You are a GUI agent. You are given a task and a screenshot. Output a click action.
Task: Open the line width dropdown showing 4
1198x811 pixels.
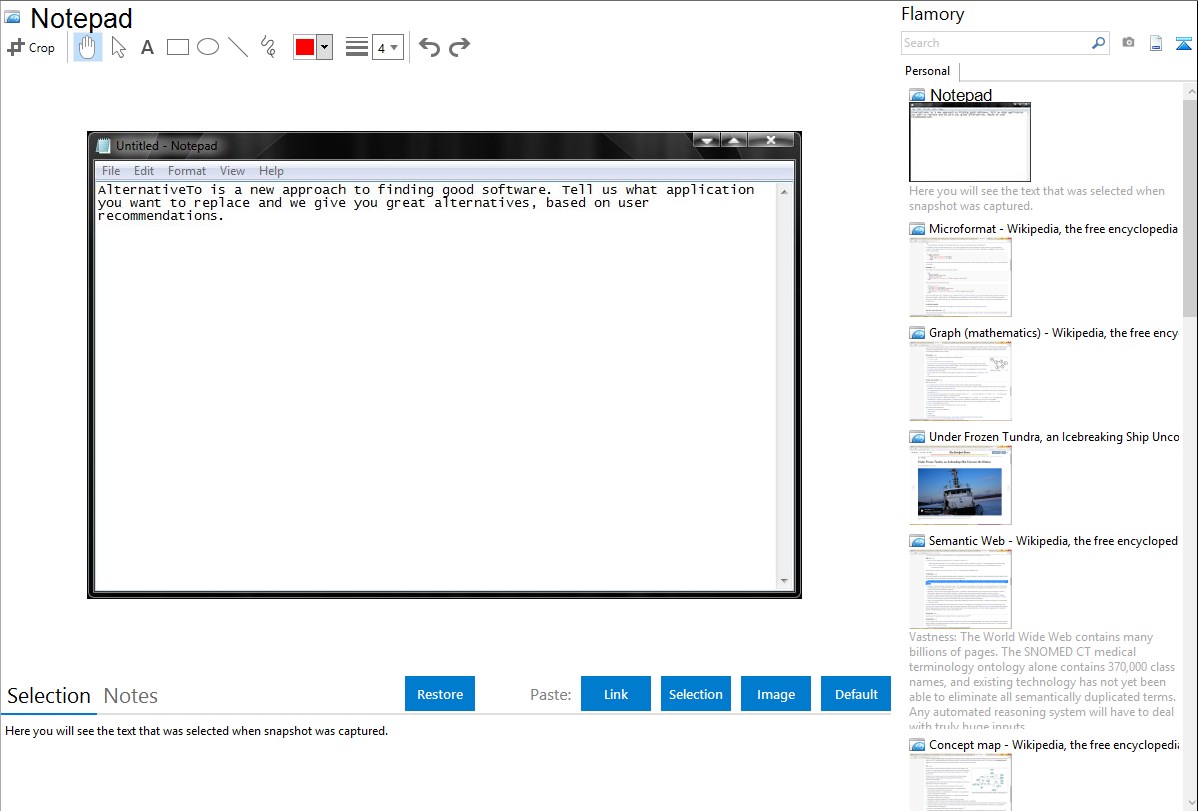click(387, 47)
